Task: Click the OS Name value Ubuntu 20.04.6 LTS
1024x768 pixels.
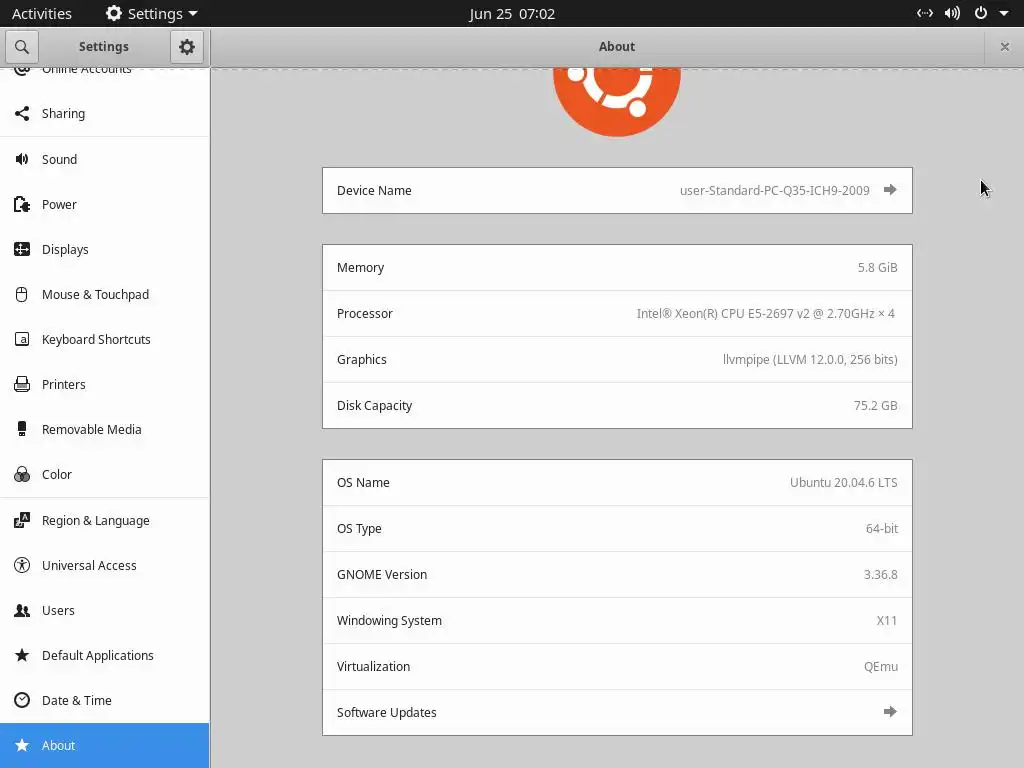Action: [x=844, y=483]
